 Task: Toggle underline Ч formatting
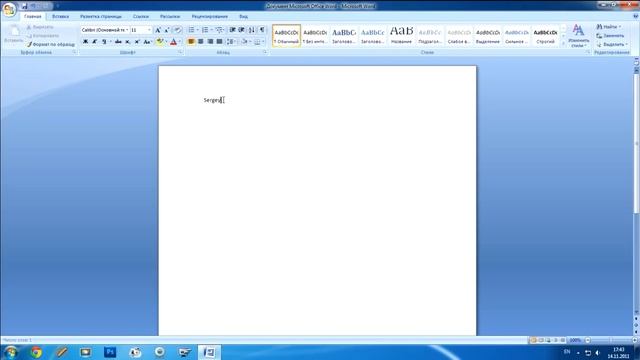[x=104, y=42]
